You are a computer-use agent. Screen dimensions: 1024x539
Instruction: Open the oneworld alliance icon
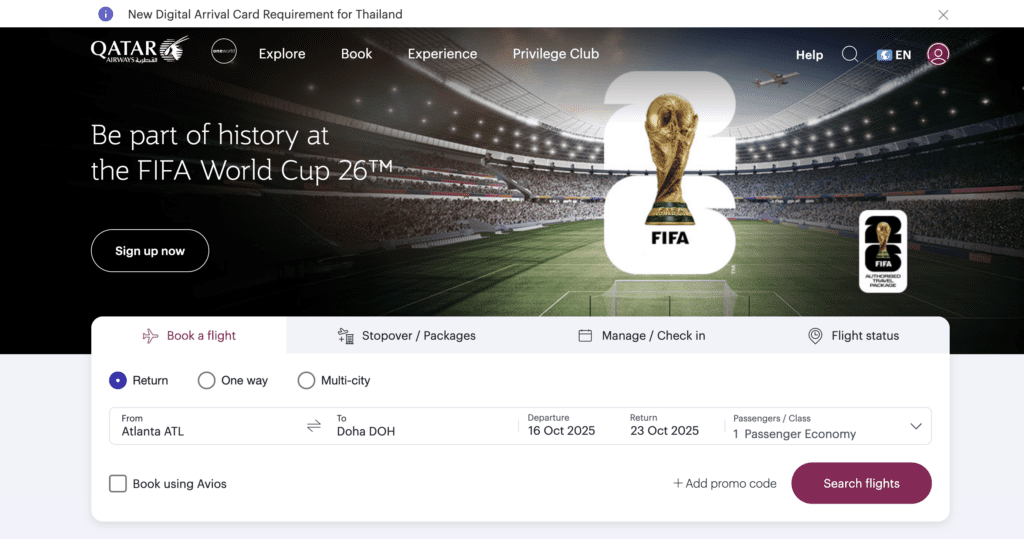tap(224, 52)
